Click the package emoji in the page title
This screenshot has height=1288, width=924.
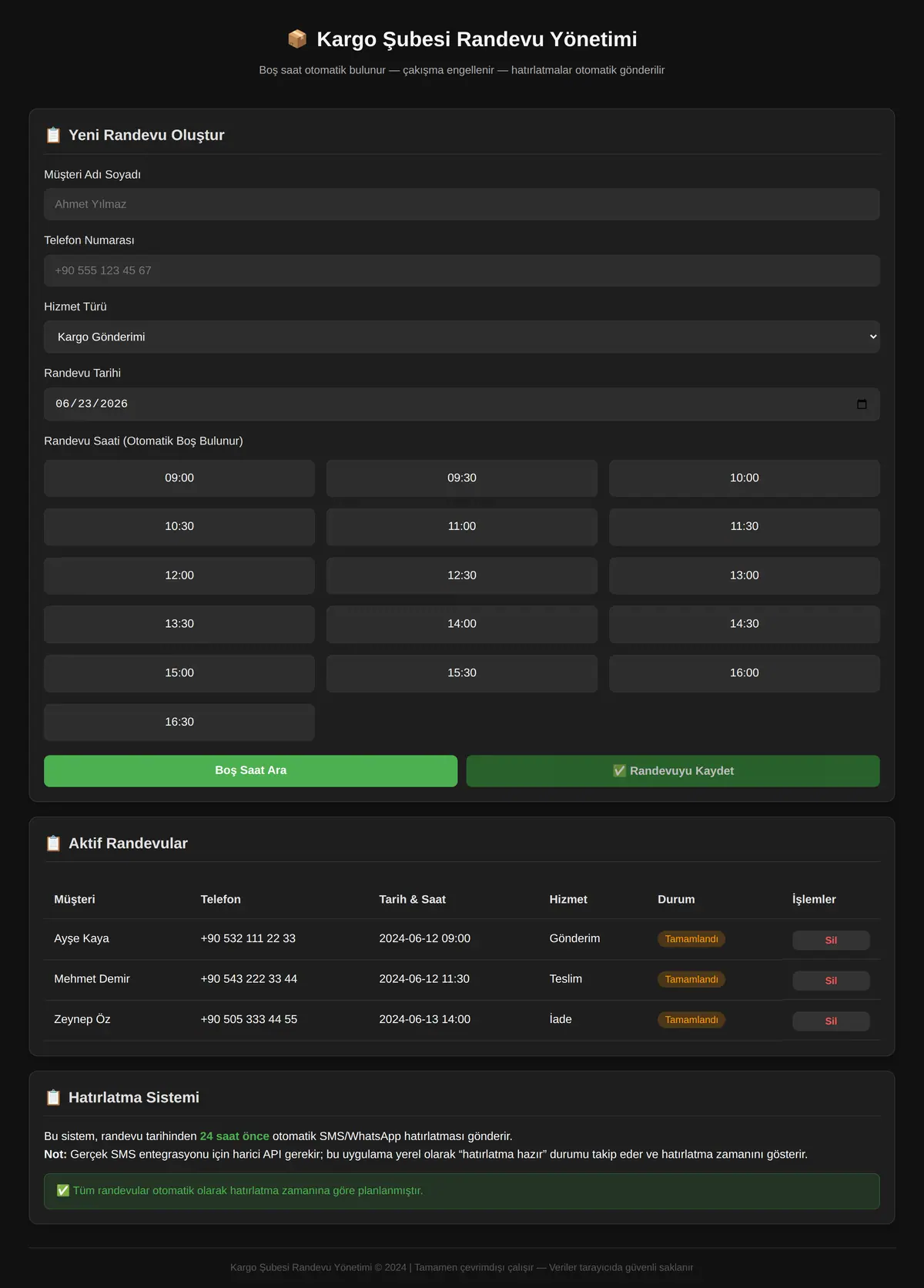(x=297, y=39)
